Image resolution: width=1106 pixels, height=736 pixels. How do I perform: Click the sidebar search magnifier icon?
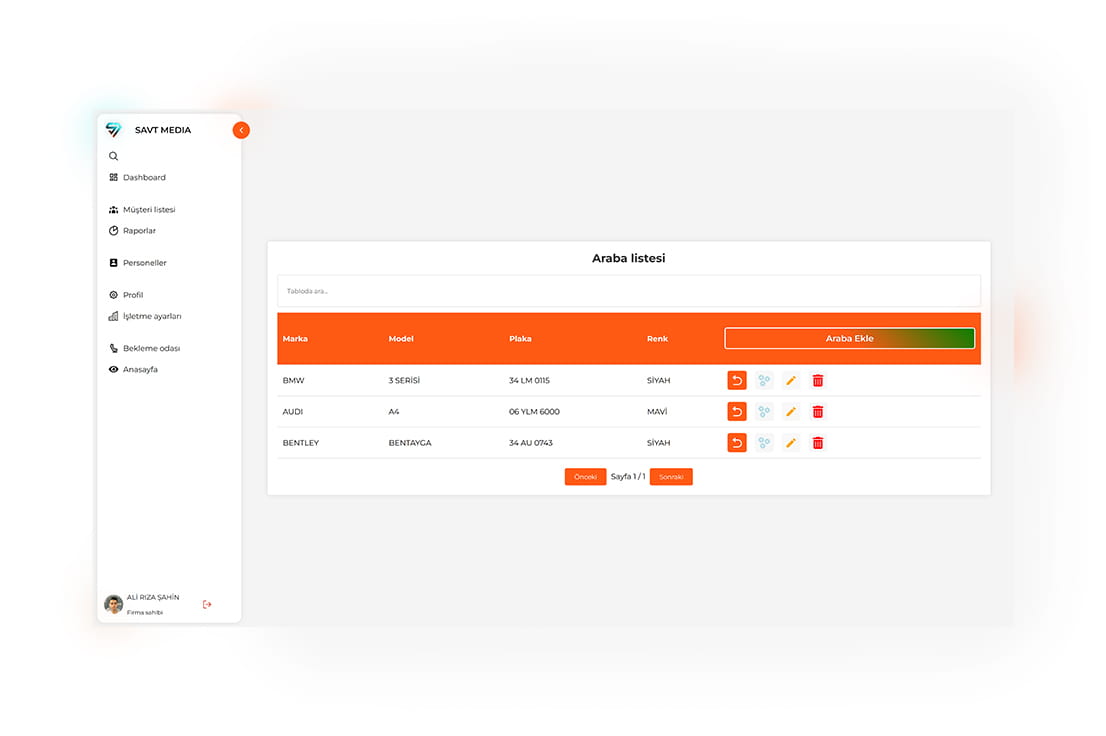114,156
